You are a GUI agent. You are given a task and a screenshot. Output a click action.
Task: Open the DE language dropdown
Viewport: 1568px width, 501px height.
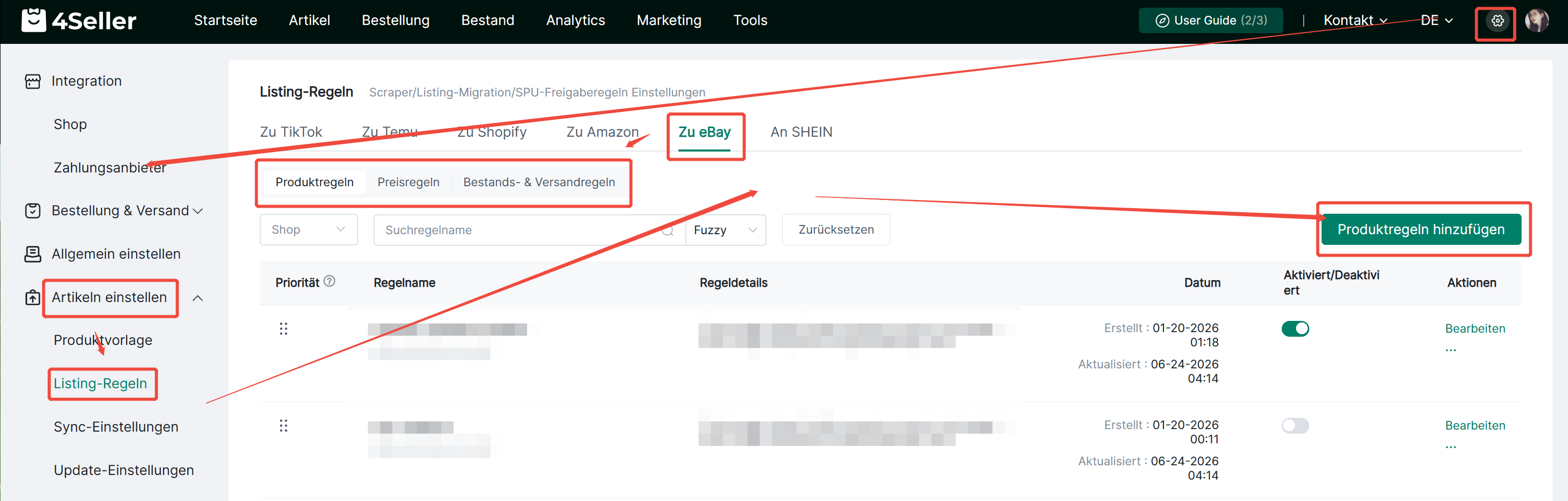click(1436, 21)
